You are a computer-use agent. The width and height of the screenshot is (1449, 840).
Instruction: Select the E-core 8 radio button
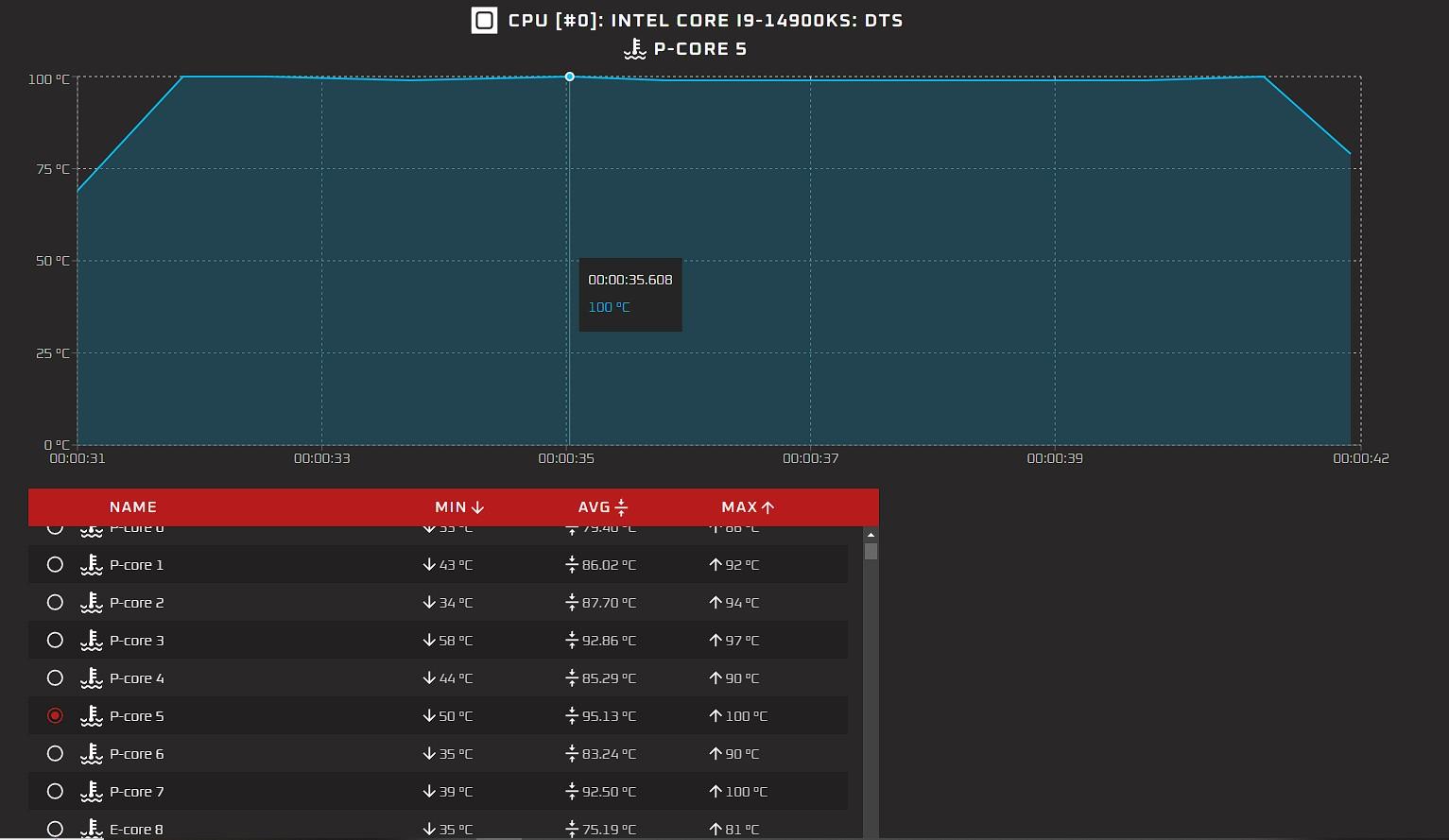tap(55, 829)
